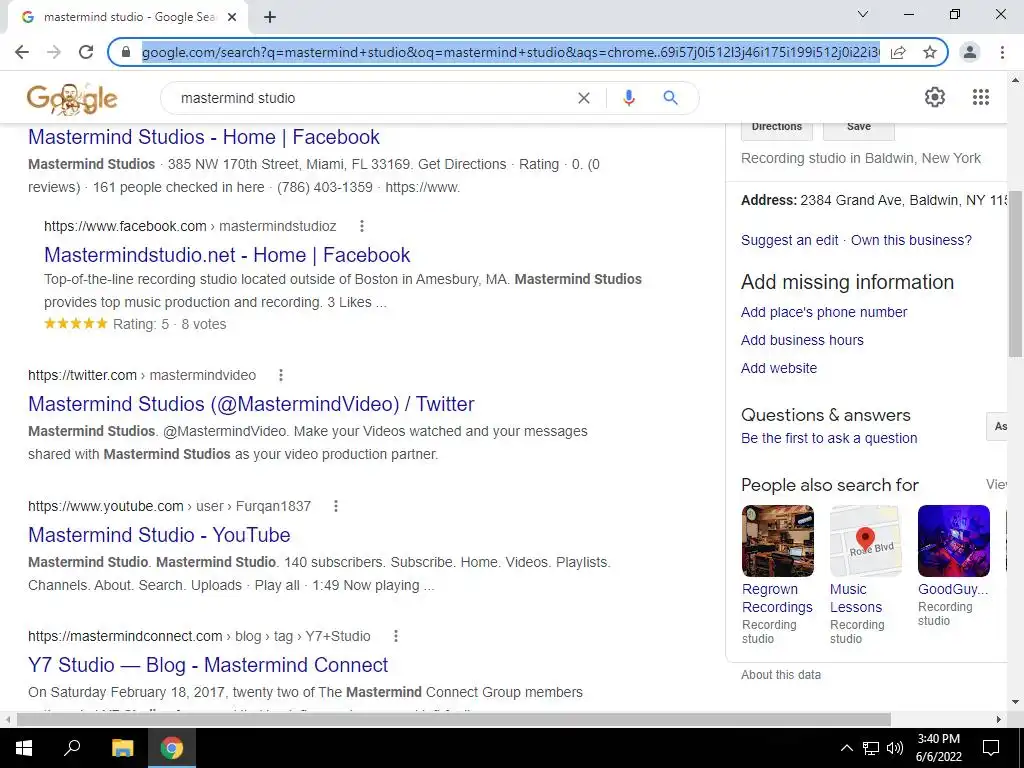Click Add website link
The height and width of the screenshot is (768, 1024).
pos(779,368)
